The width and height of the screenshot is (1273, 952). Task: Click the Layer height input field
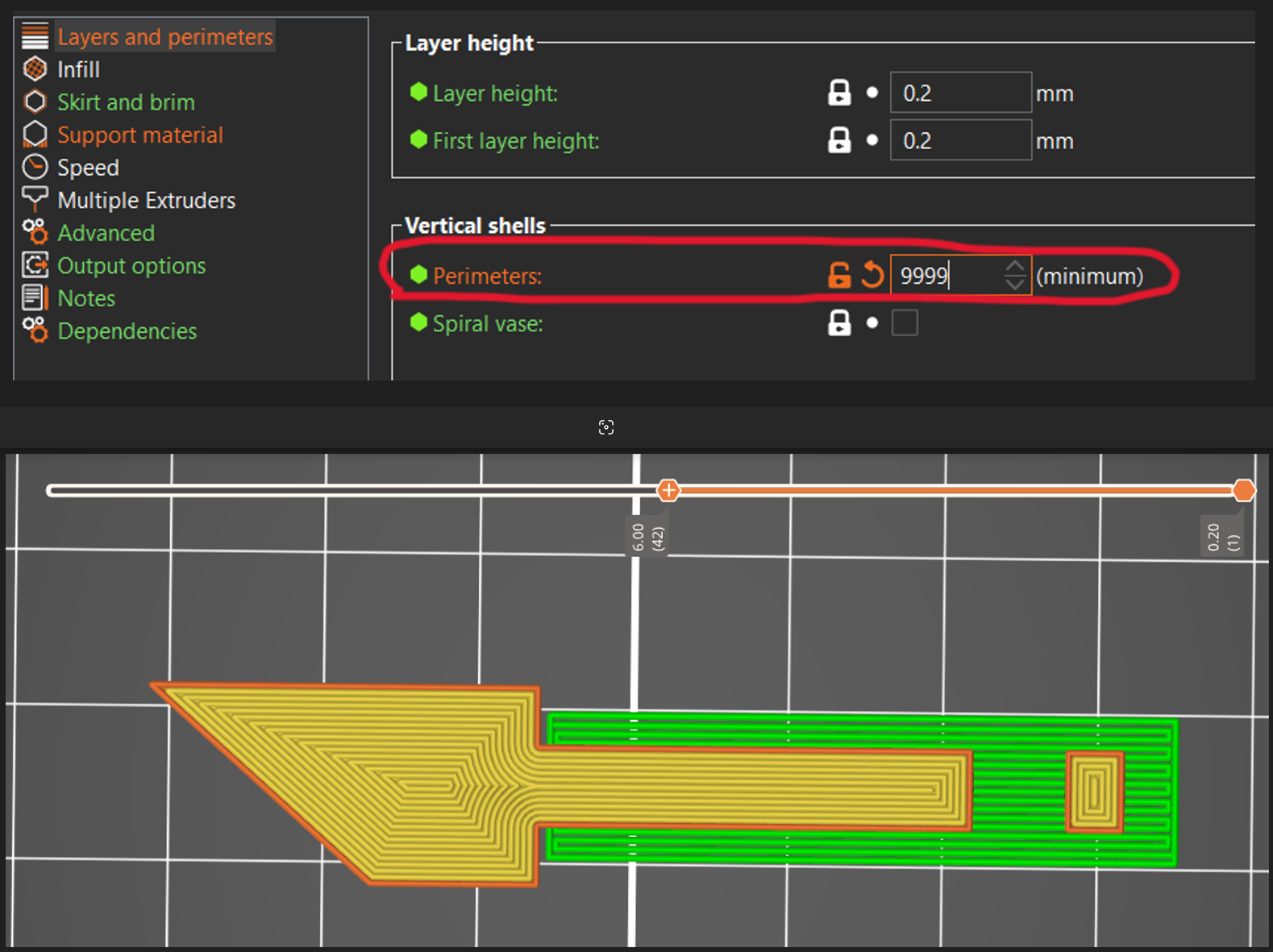(x=961, y=93)
